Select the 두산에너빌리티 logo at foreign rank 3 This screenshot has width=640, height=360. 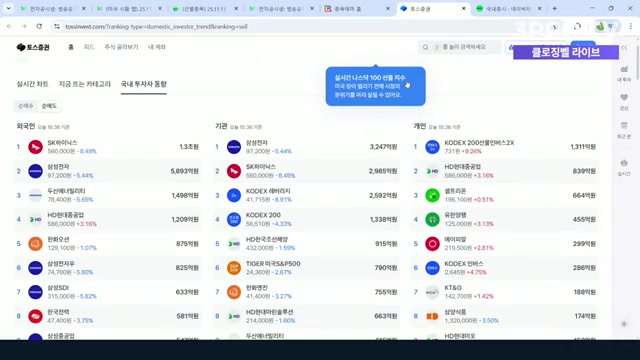[36, 195]
